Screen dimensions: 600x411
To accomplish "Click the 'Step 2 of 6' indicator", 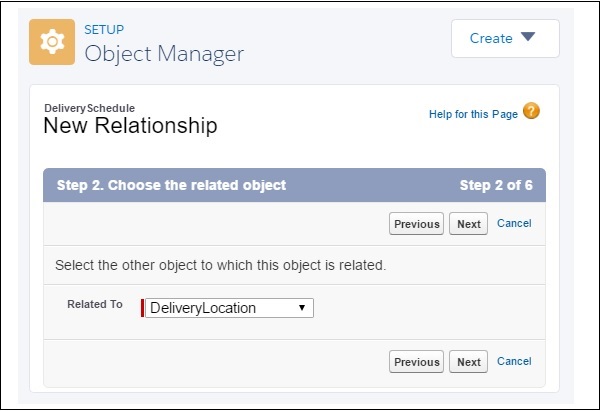I will (496, 185).
